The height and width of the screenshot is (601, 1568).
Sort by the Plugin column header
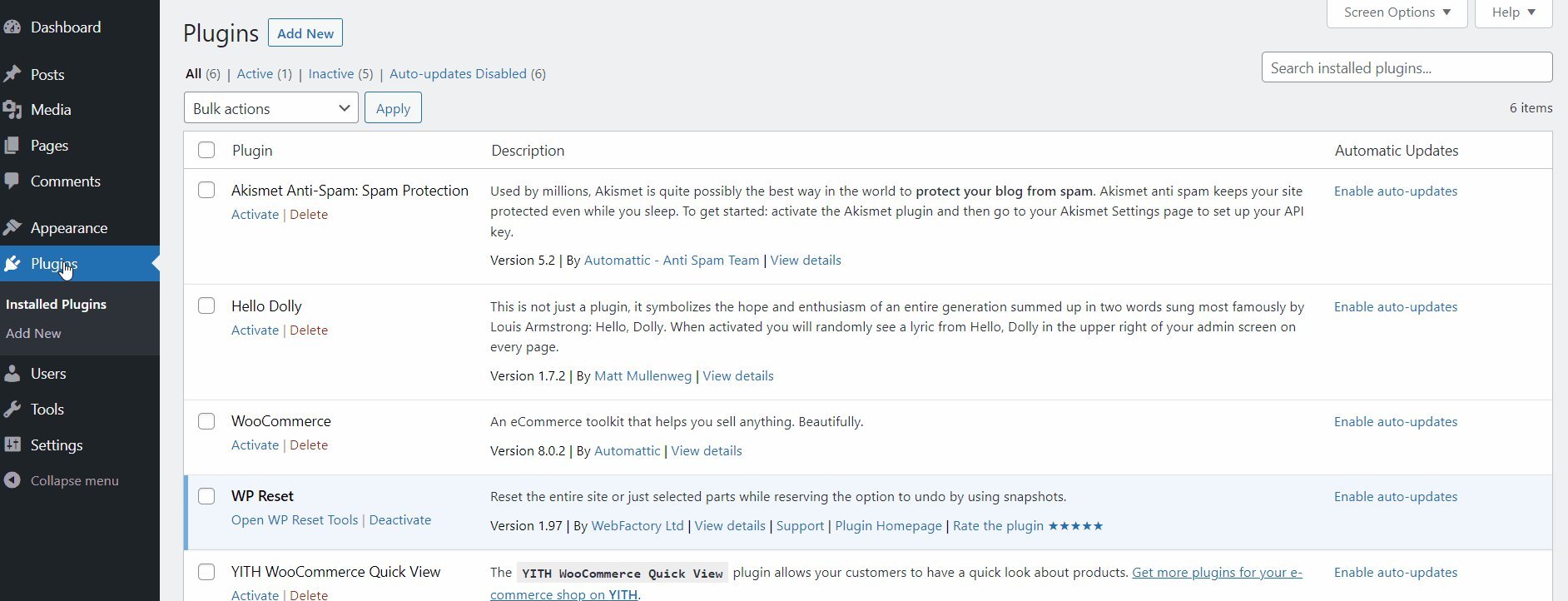point(252,151)
